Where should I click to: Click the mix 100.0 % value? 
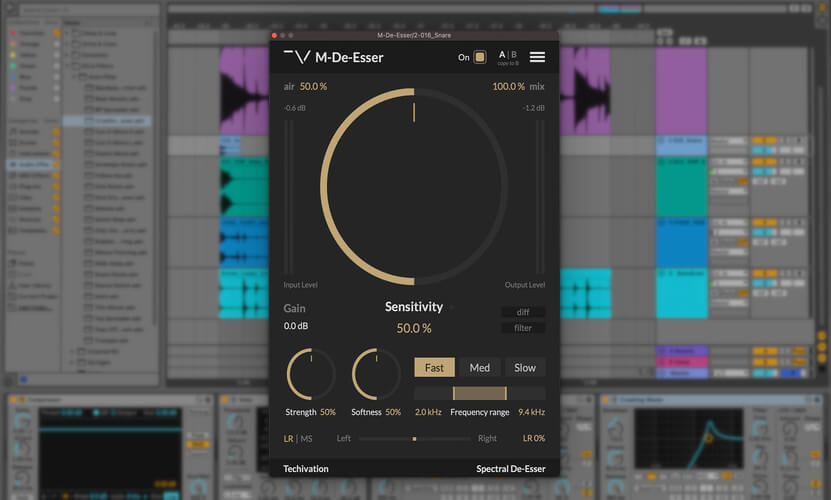(x=508, y=86)
